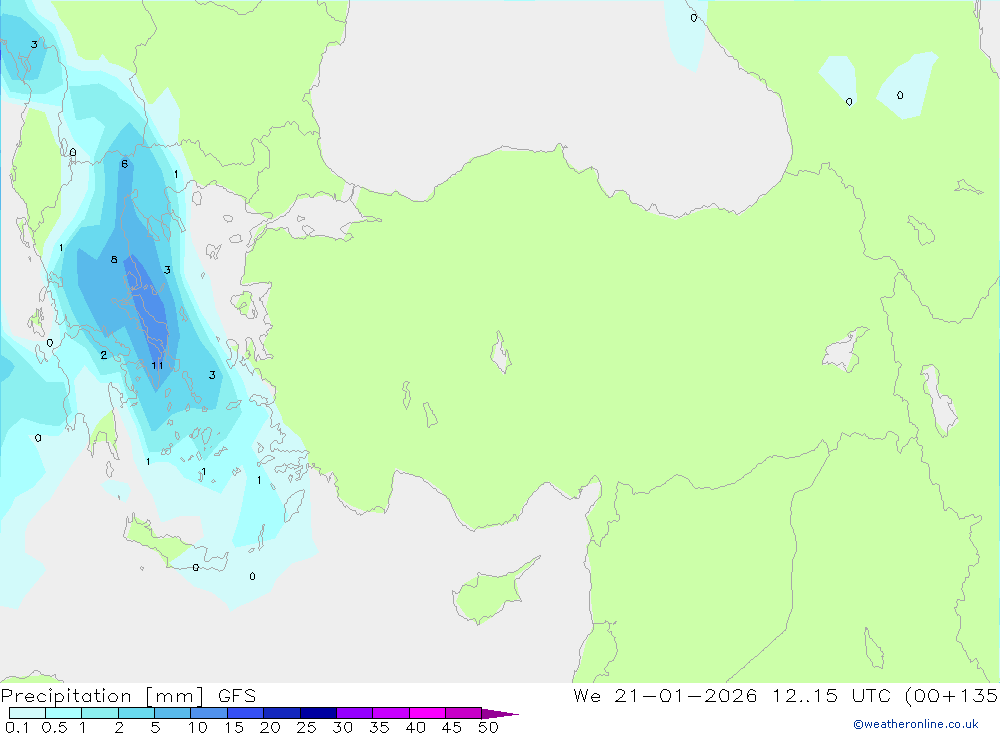Image resolution: width=1000 pixels, height=733 pixels.
Task: Click the '6' precipitation value on the map
Action: tap(124, 164)
